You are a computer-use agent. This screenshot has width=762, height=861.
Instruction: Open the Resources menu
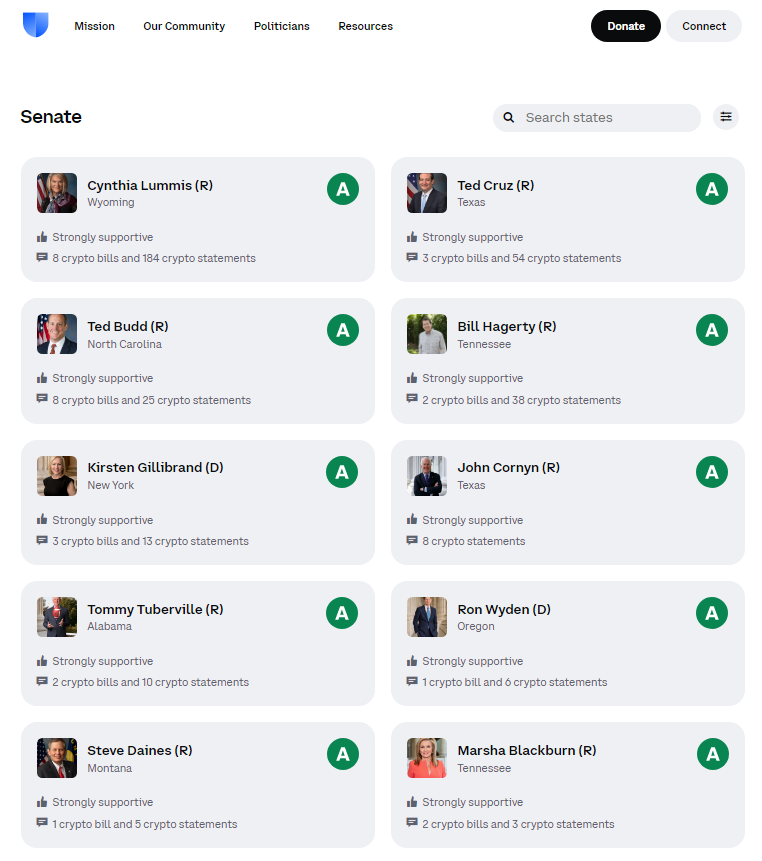tap(365, 26)
